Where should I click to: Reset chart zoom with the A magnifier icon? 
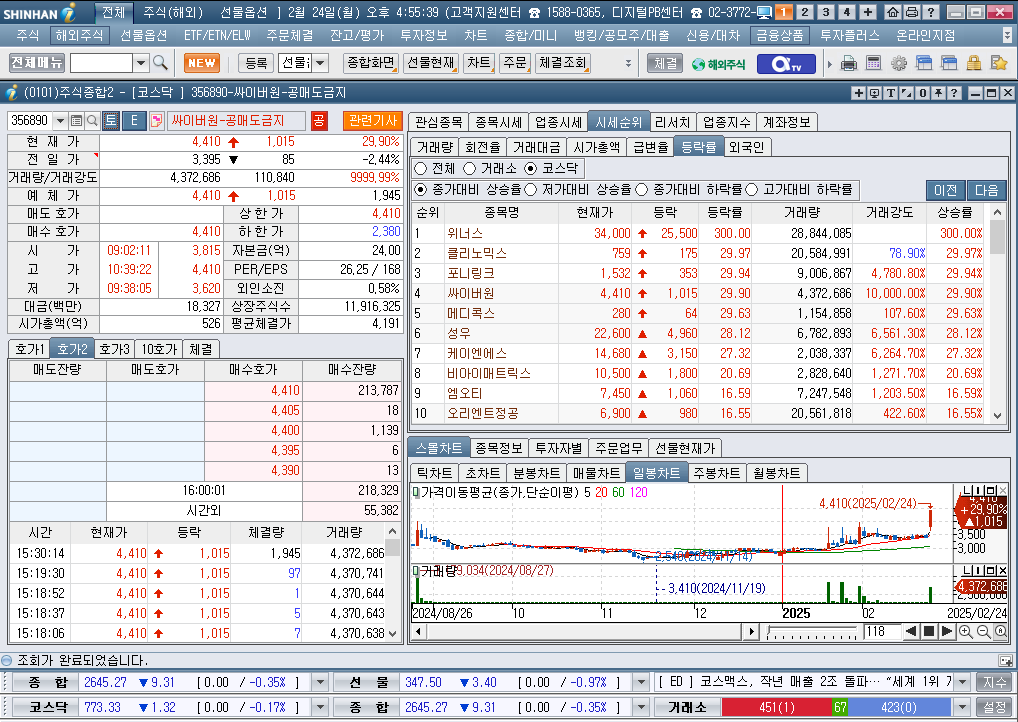click(1000, 631)
